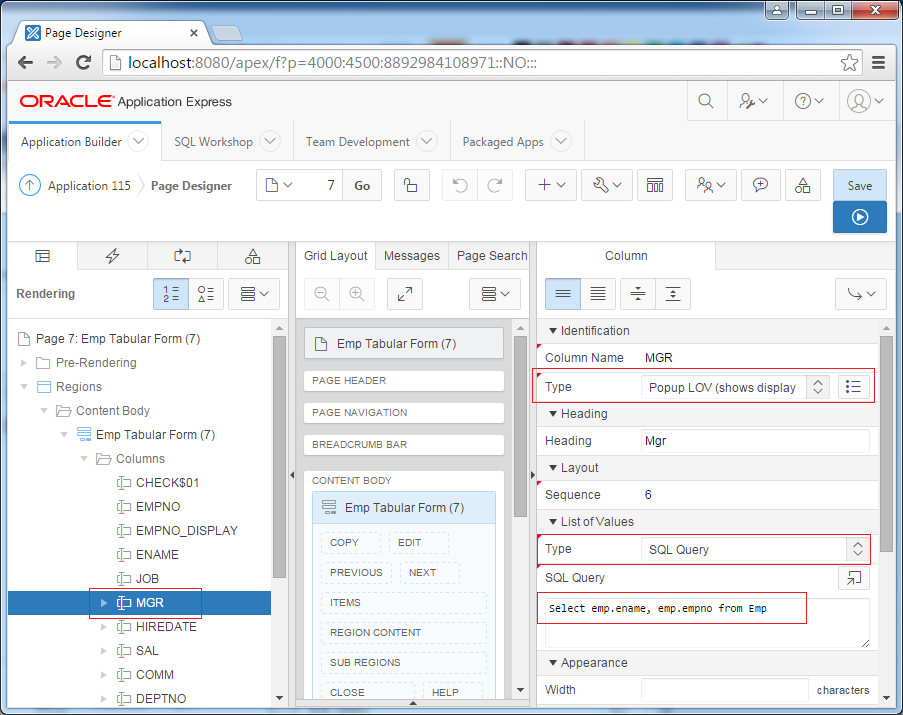Open the Rendering tree options menu dropdown
Viewport: 903px width, 715px height.
[254, 294]
